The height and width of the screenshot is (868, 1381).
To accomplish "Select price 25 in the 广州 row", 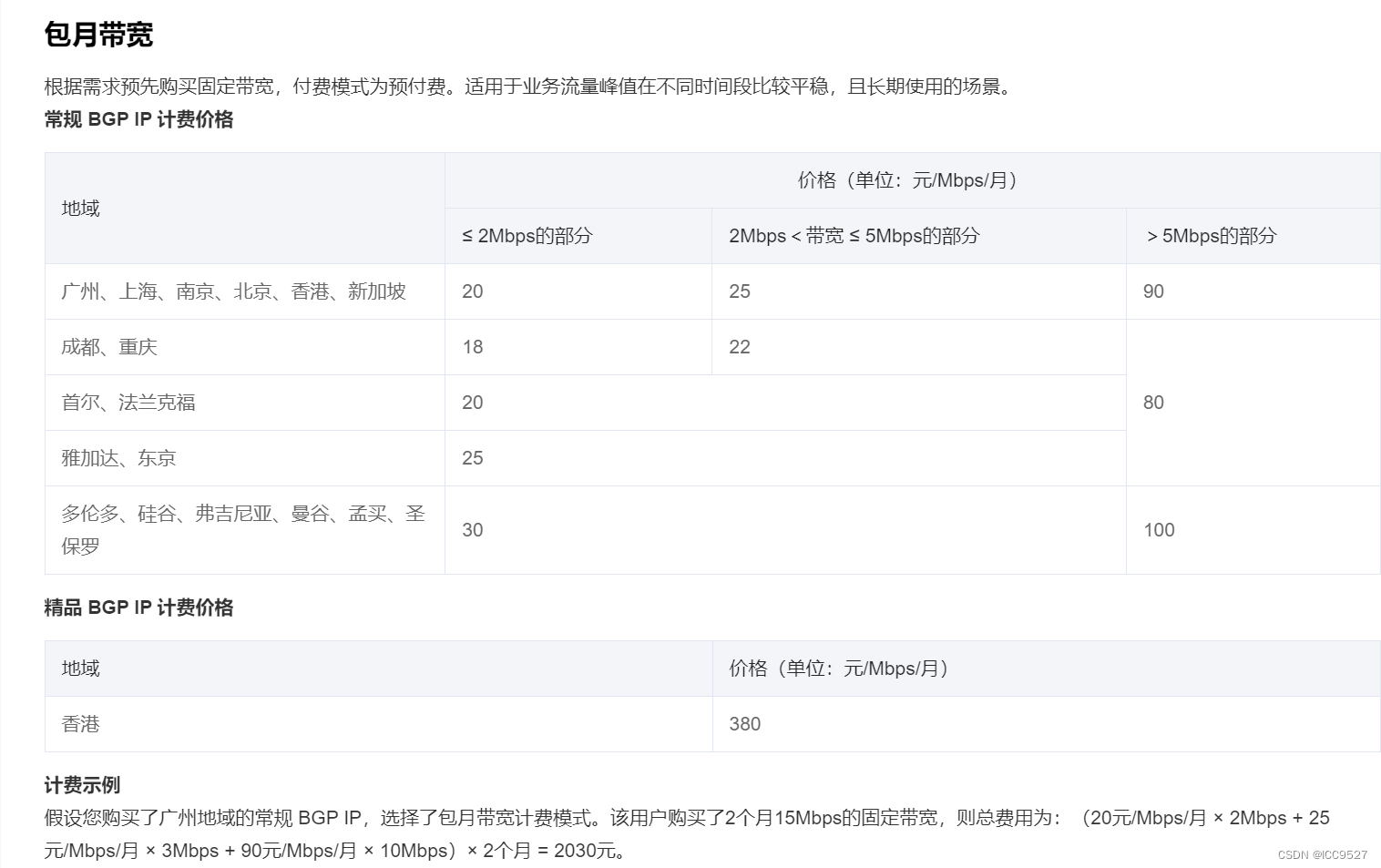I will [919, 291].
